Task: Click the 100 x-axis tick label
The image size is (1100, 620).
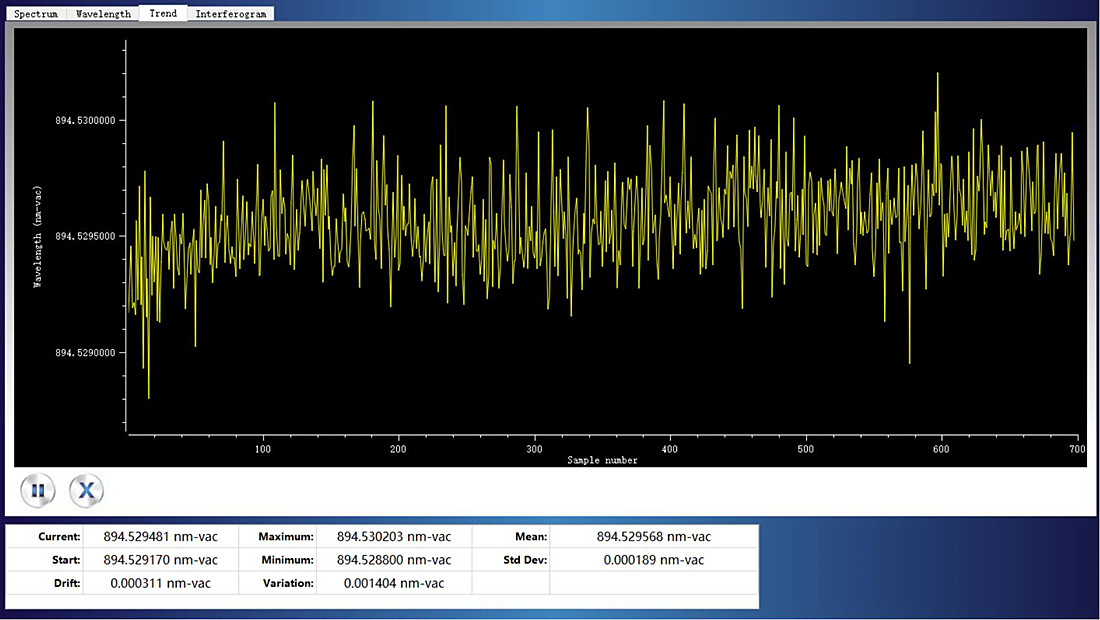Action: pyautogui.click(x=262, y=449)
